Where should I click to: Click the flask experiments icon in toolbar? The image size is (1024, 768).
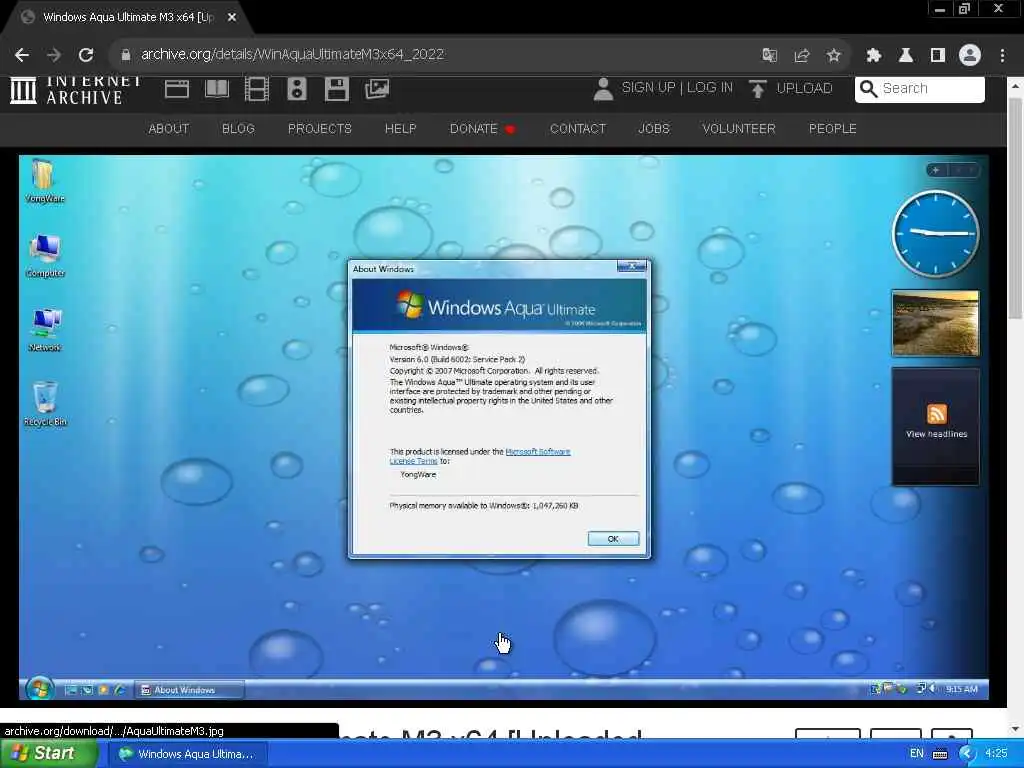coord(906,55)
